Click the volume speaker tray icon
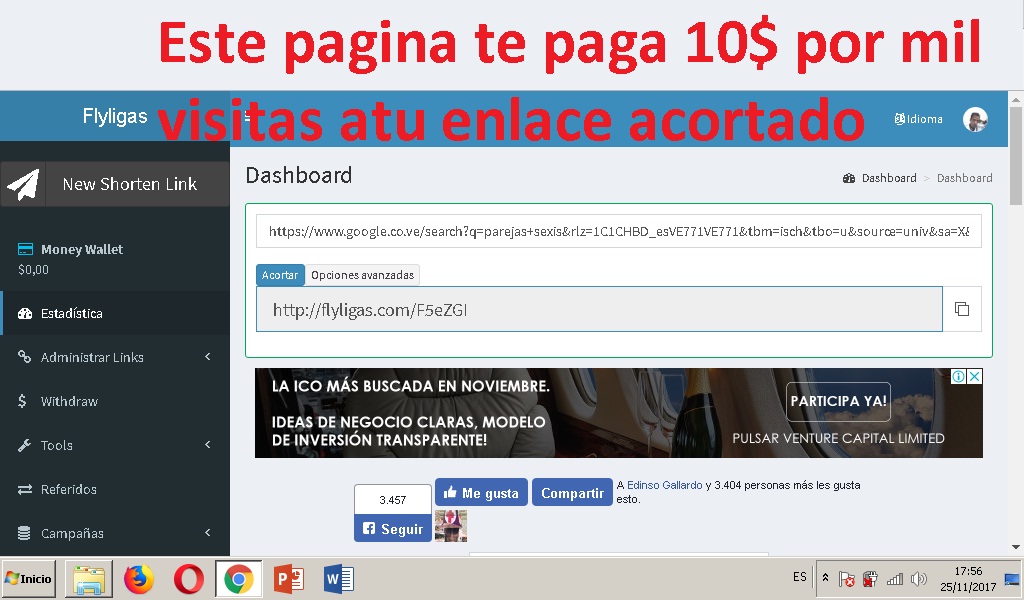1026x600 pixels. [x=919, y=578]
